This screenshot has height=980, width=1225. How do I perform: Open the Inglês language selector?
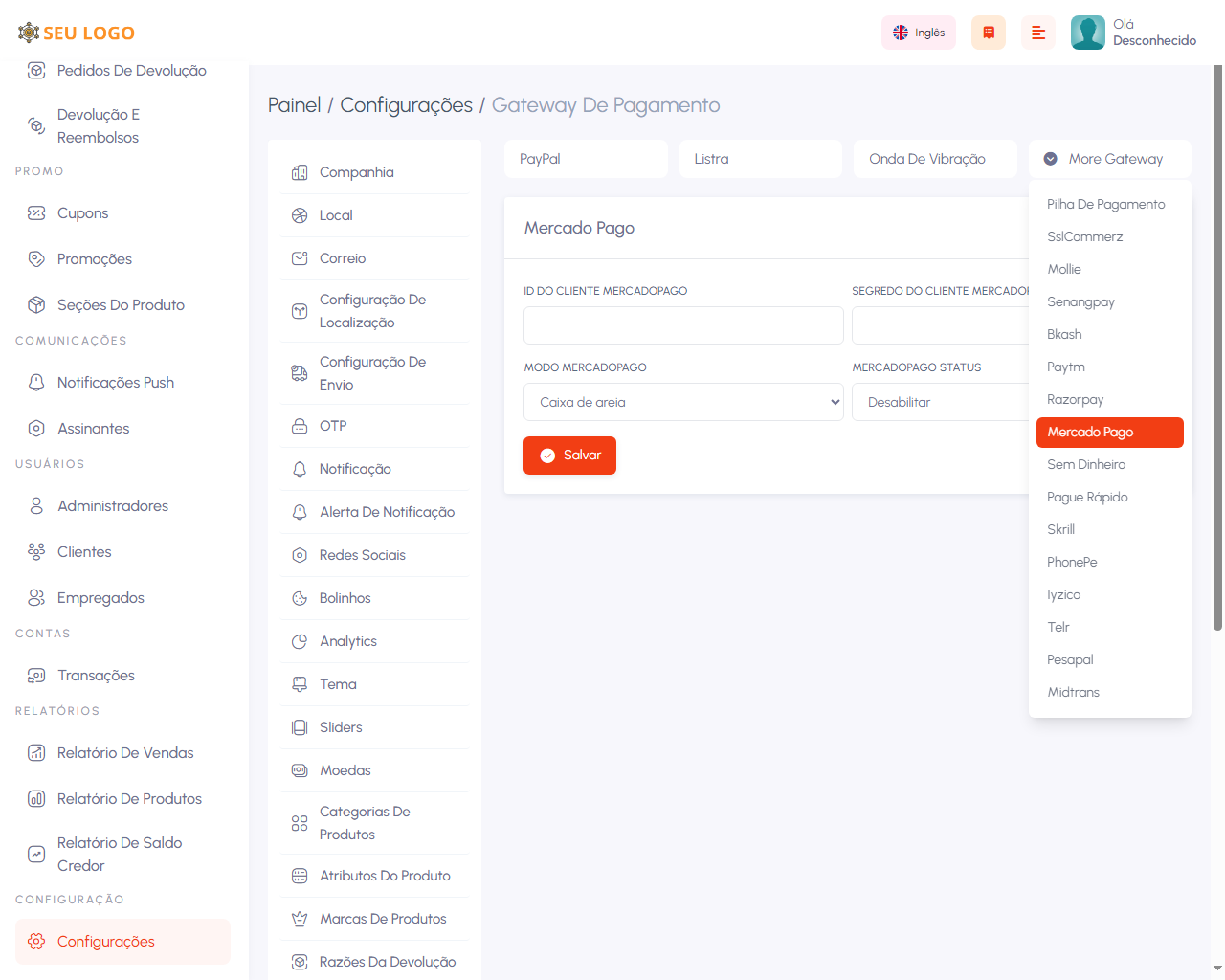tap(918, 33)
